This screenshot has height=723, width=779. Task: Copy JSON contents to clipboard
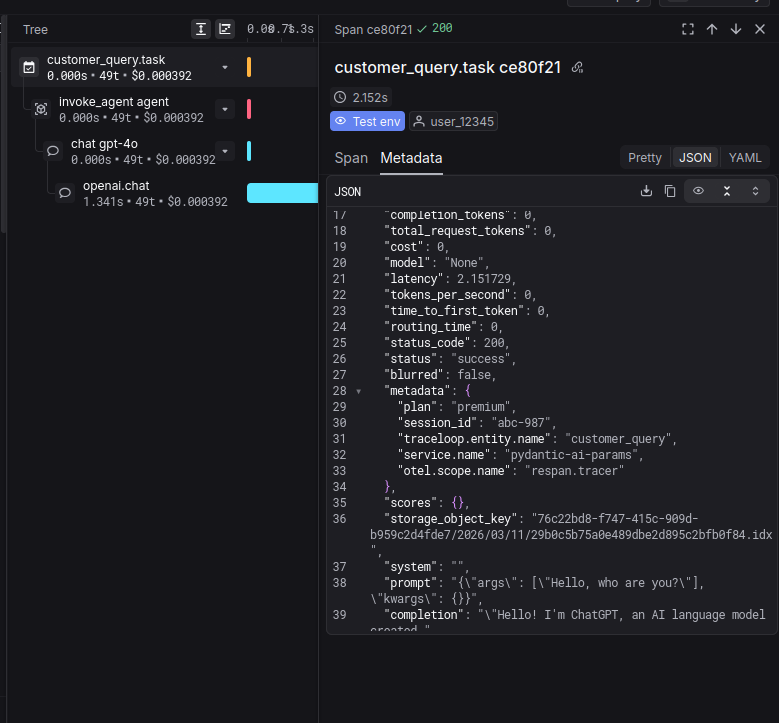[670, 191]
